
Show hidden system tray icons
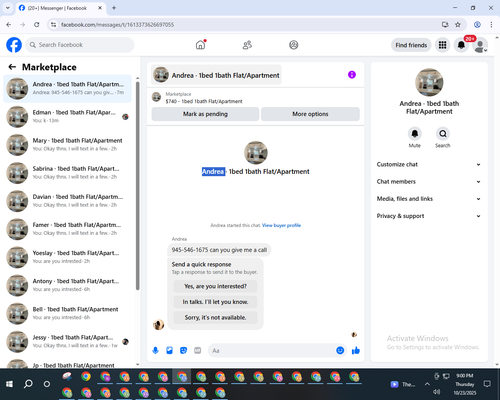(427, 384)
